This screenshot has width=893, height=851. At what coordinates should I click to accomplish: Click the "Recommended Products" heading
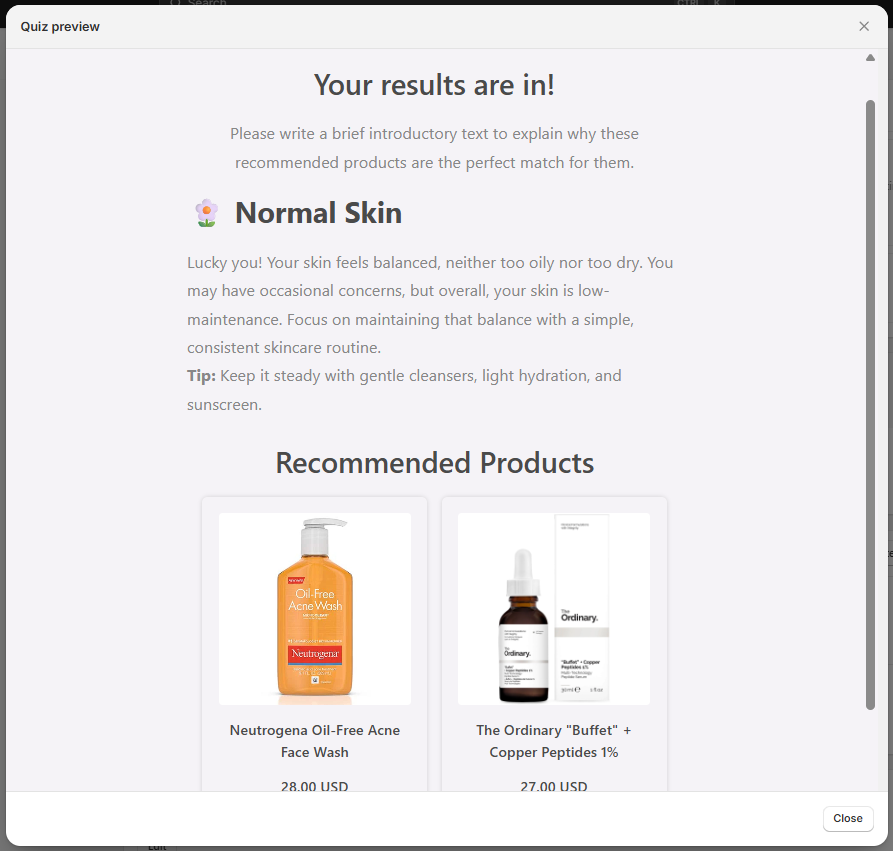pyautogui.click(x=435, y=463)
